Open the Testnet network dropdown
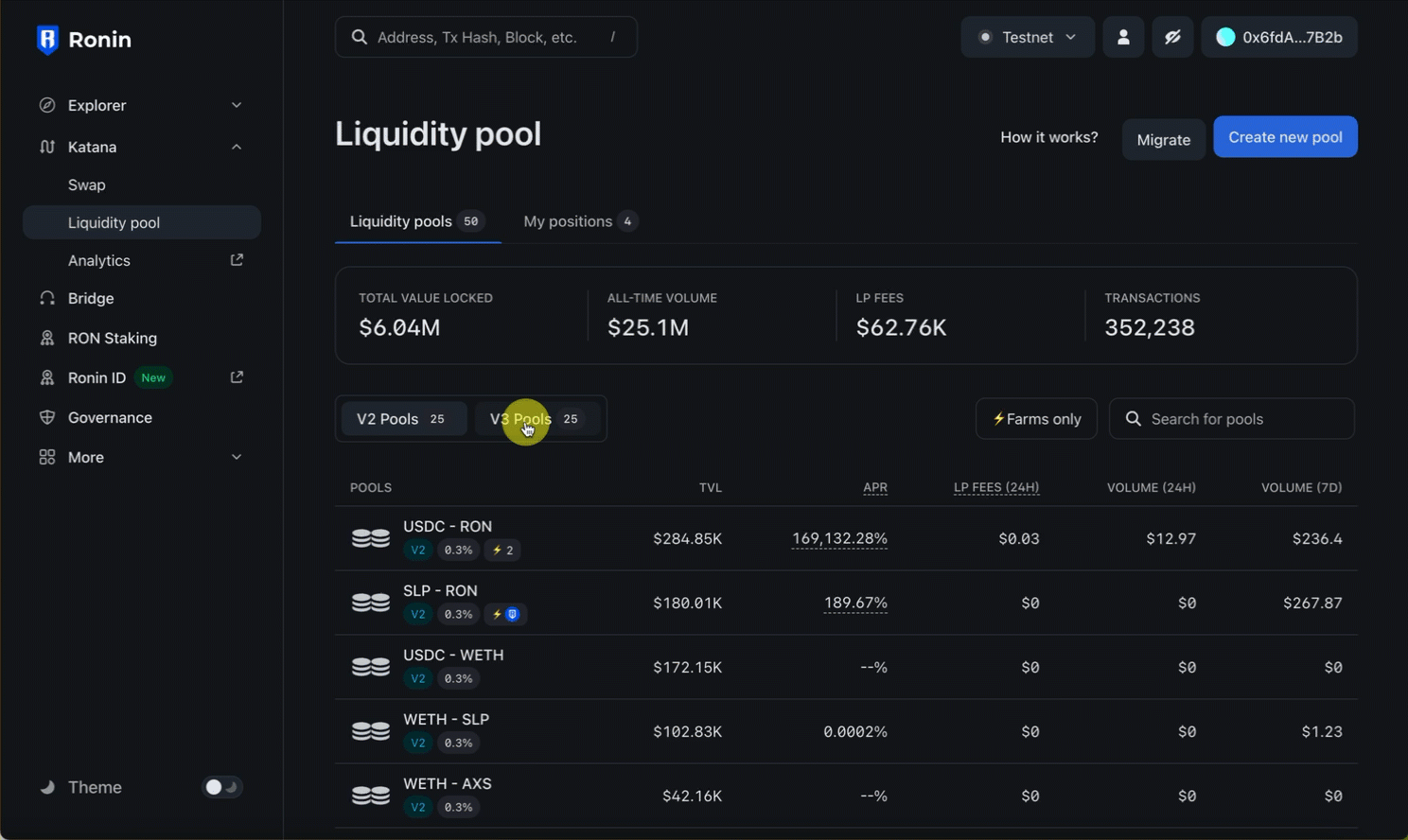1408x840 pixels. (x=1028, y=37)
